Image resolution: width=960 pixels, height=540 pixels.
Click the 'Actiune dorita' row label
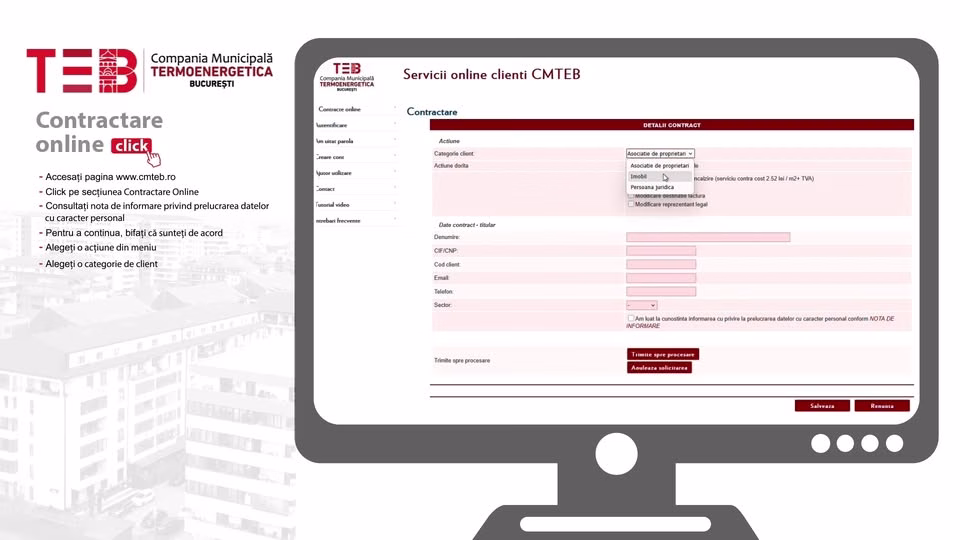coord(451,166)
